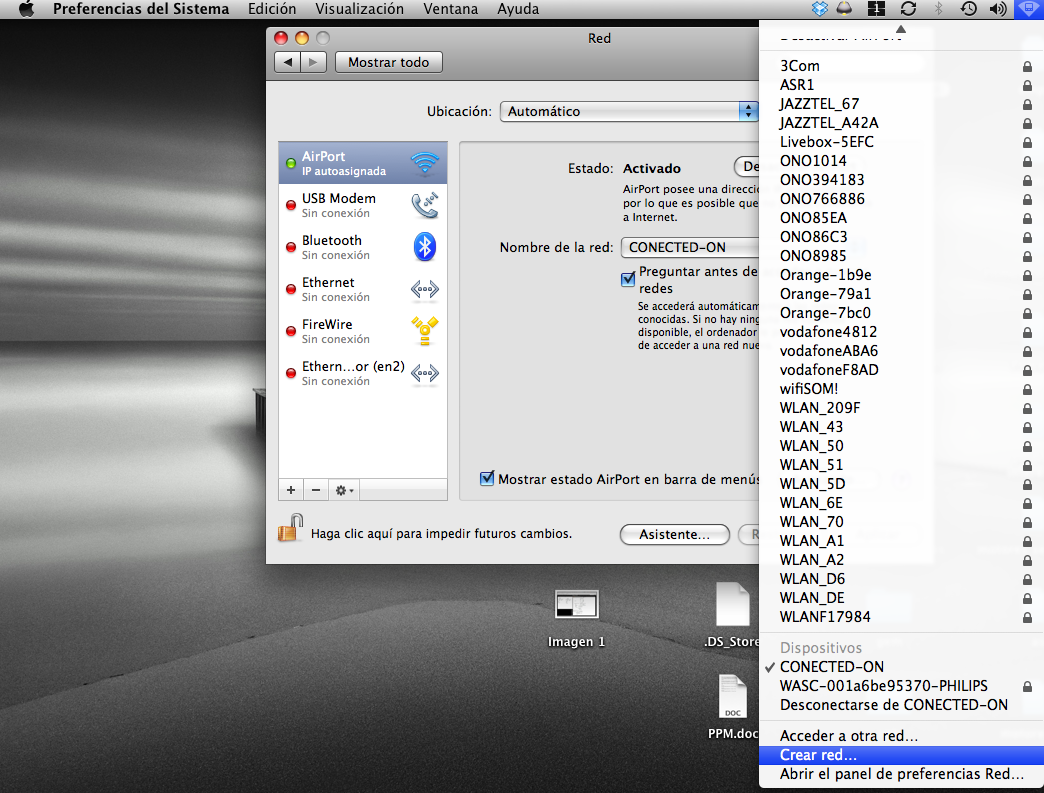Join the ASR1 network

902,85
